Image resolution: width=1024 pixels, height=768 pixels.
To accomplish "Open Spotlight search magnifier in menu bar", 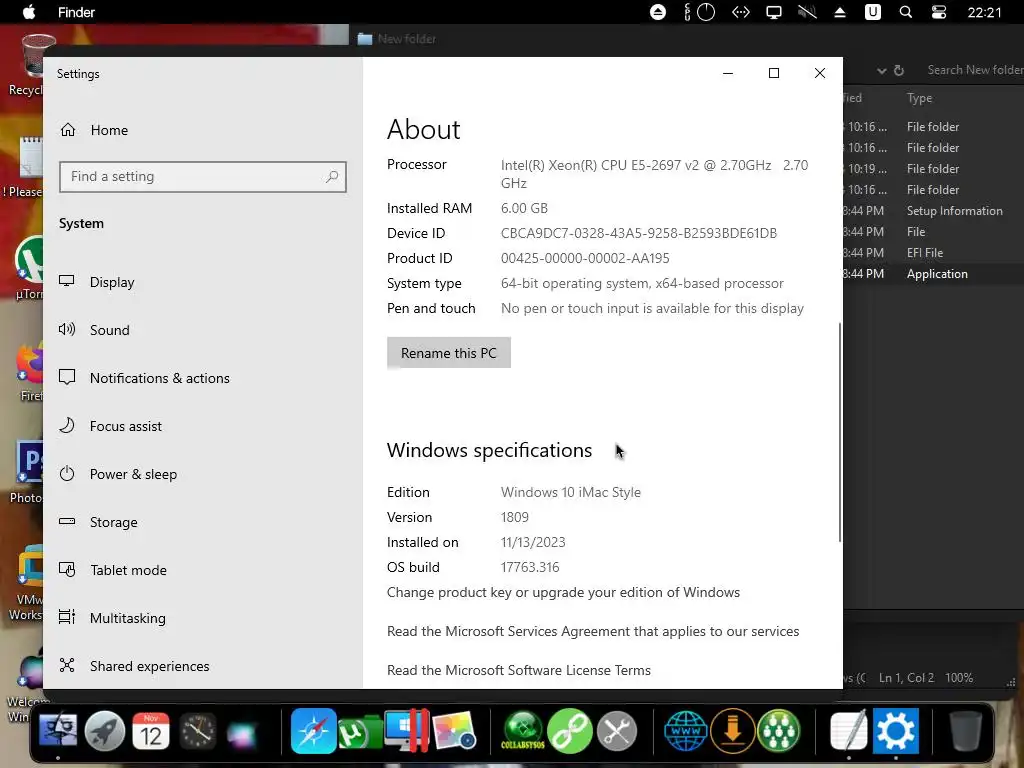I will [906, 12].
